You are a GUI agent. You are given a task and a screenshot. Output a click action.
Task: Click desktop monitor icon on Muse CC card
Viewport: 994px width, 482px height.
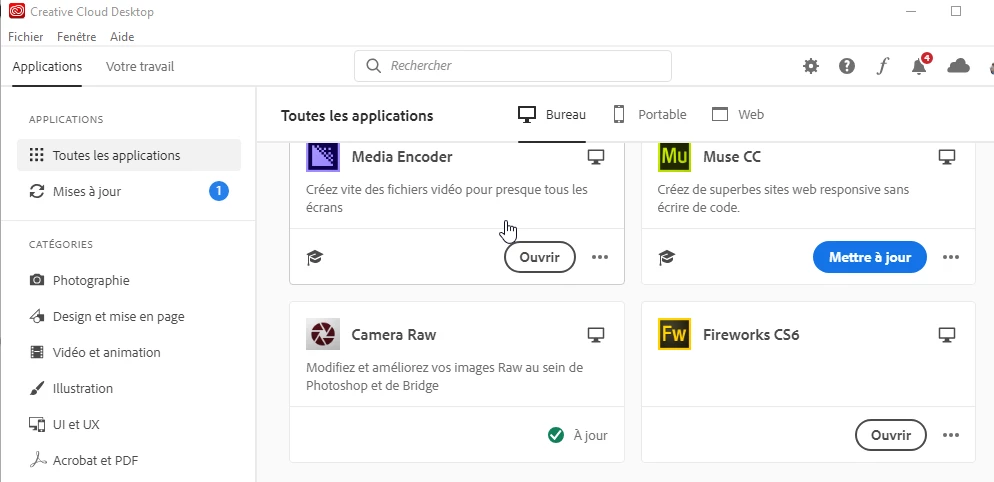click(946, 157)
